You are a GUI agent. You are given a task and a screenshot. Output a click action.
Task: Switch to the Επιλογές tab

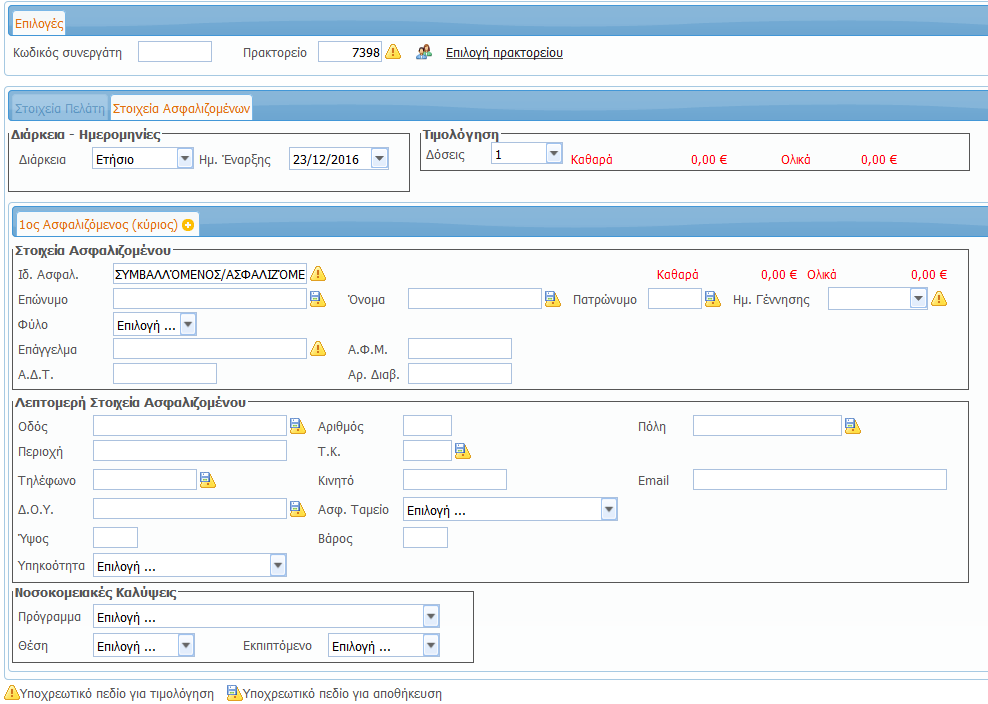pos(39,23)
